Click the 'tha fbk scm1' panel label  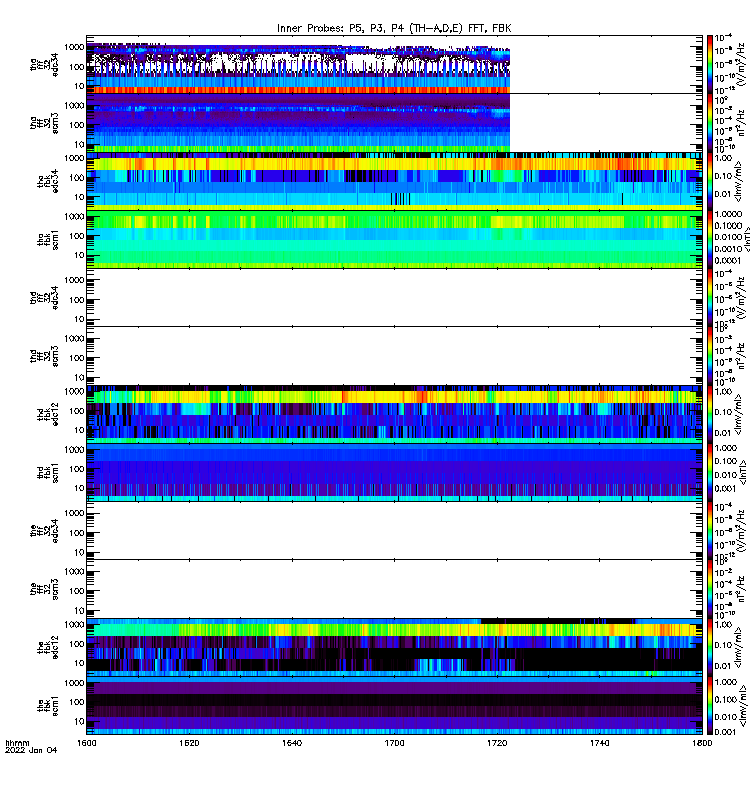tap(48, 240)
